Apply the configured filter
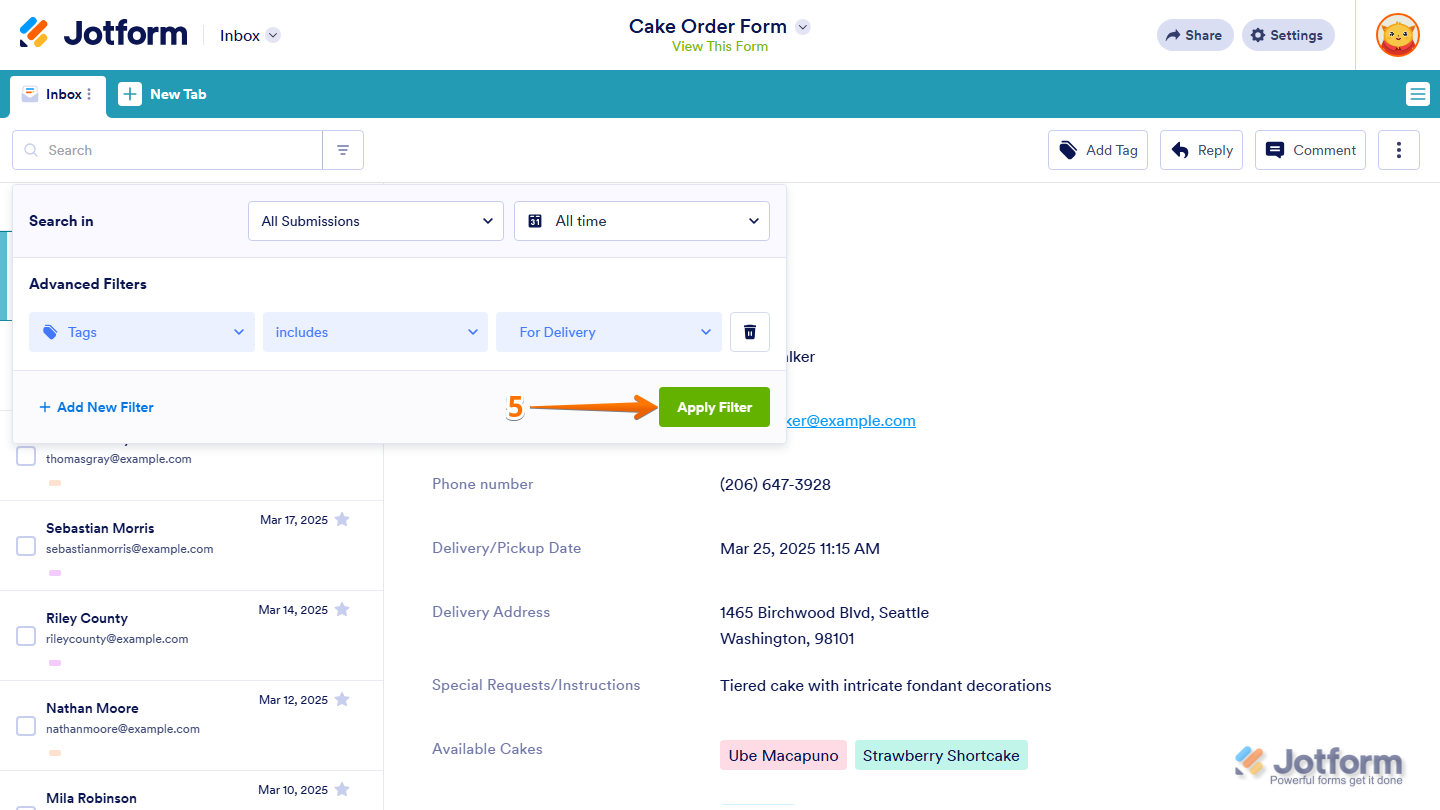The image size is (1440, 810). pos(714,407)
